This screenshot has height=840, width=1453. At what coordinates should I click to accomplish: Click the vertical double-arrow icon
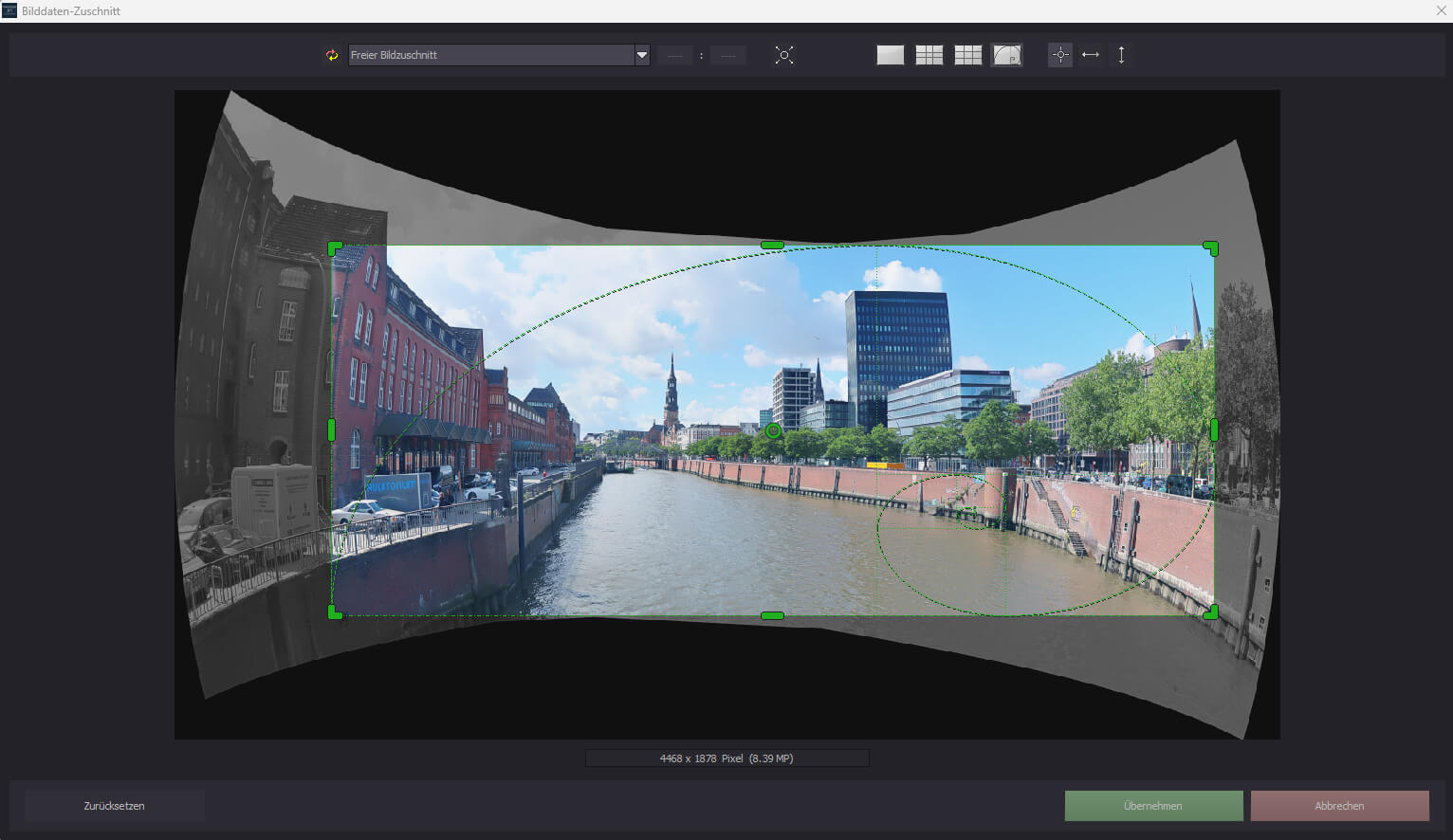tap(1121, 55)
